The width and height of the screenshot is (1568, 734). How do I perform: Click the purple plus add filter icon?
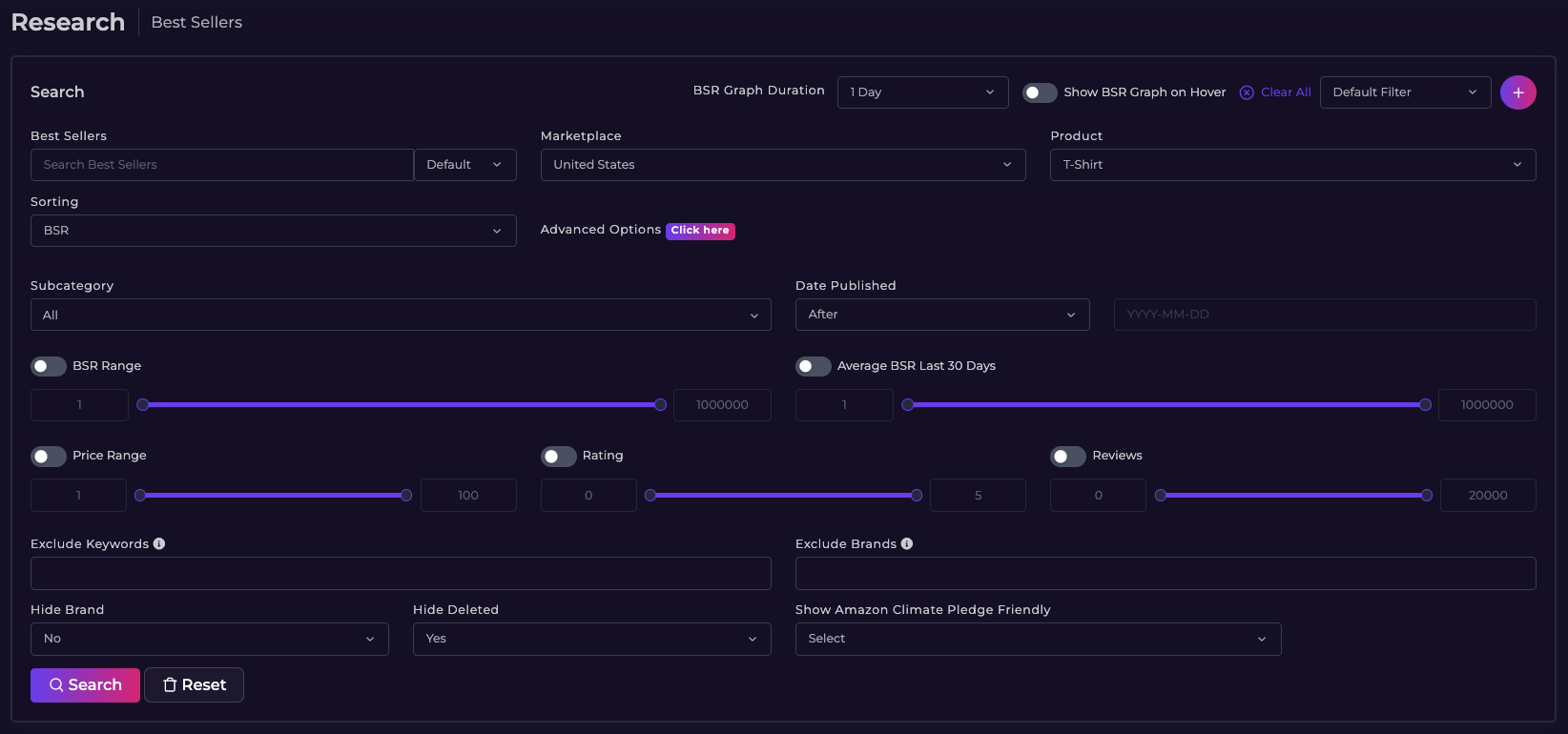coord(1517,92)
